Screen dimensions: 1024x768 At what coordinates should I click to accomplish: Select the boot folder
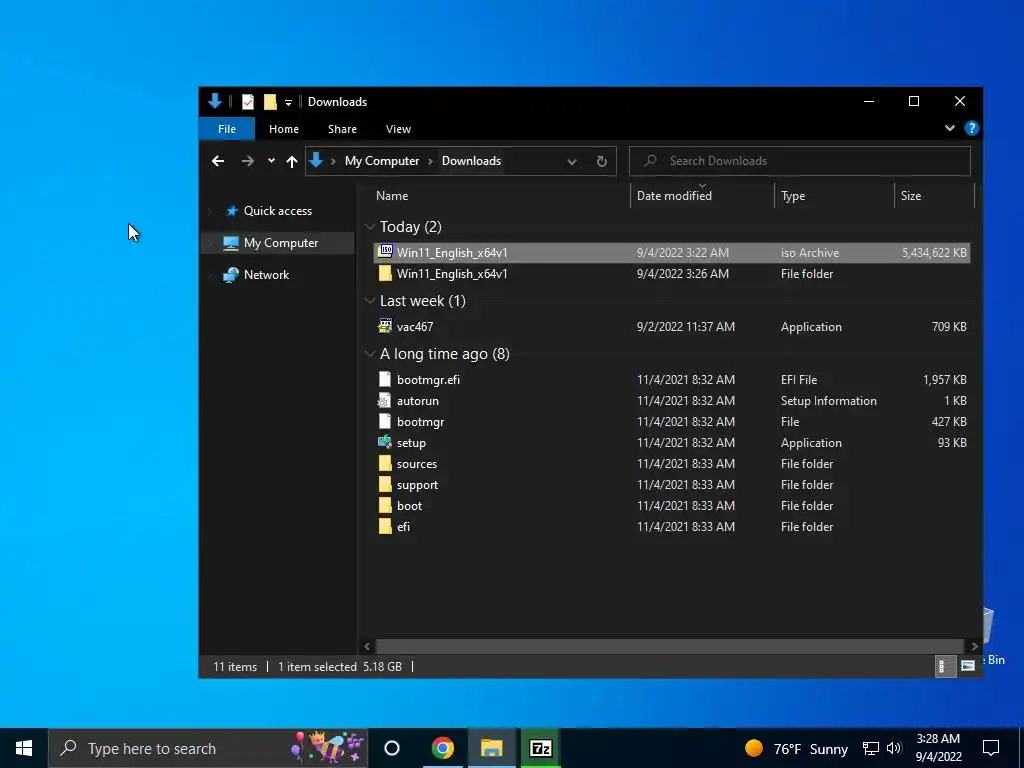tap(671, 505)
